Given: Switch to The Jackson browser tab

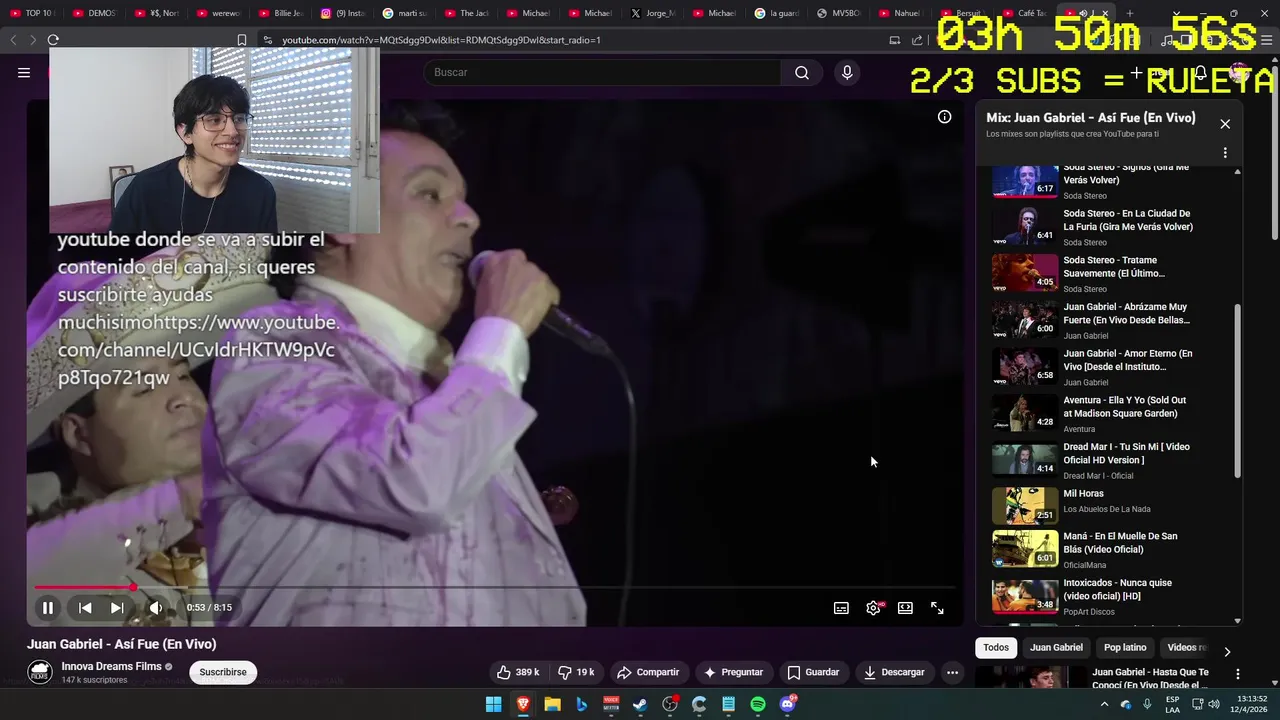Looking at the screenshot, I should (467, 13).
